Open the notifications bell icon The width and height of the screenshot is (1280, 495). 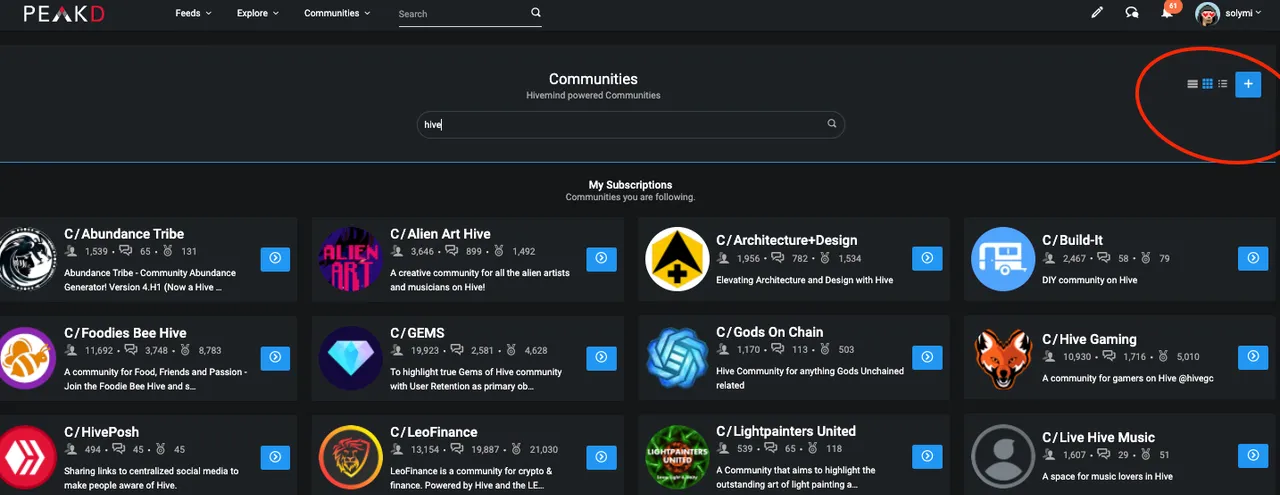(1167, 13)
